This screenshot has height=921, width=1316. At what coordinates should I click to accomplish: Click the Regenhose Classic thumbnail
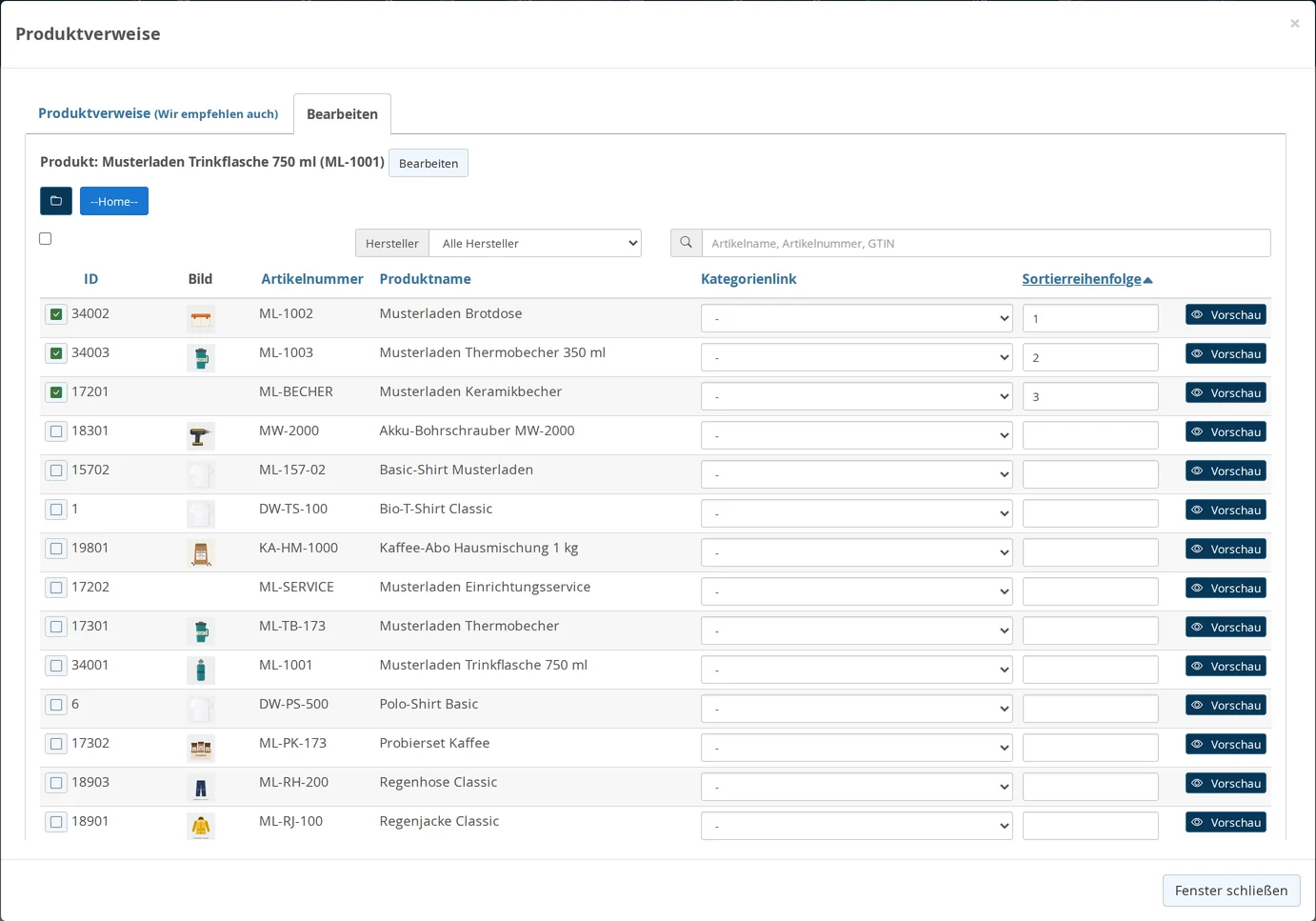tap(201, 788)
